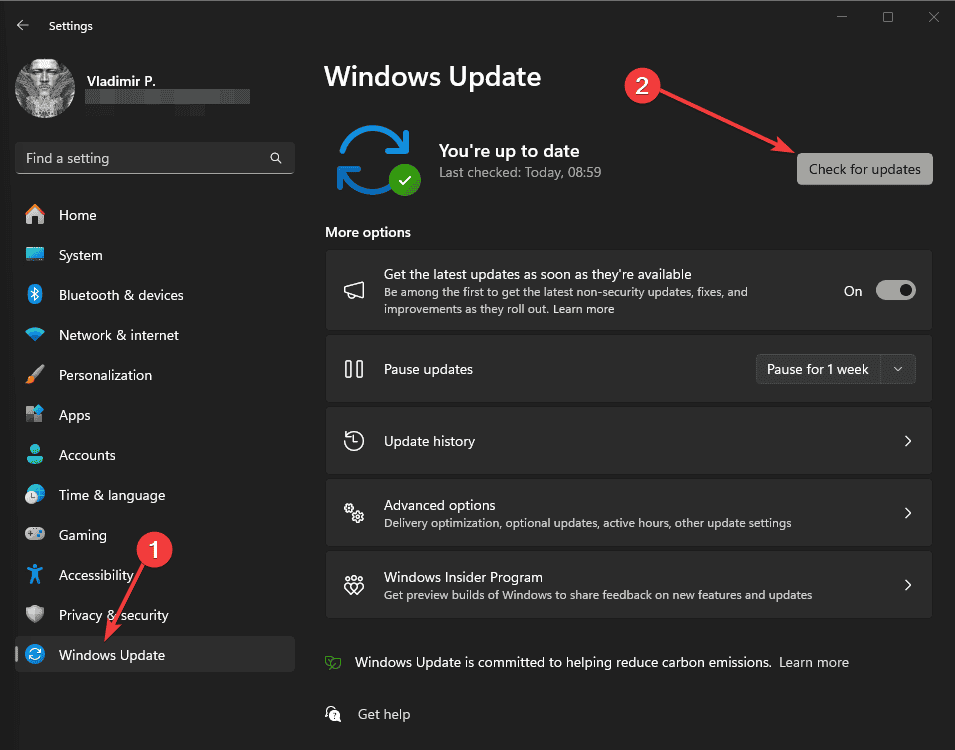Click the "You're up to date" status text

click(509, 150)
